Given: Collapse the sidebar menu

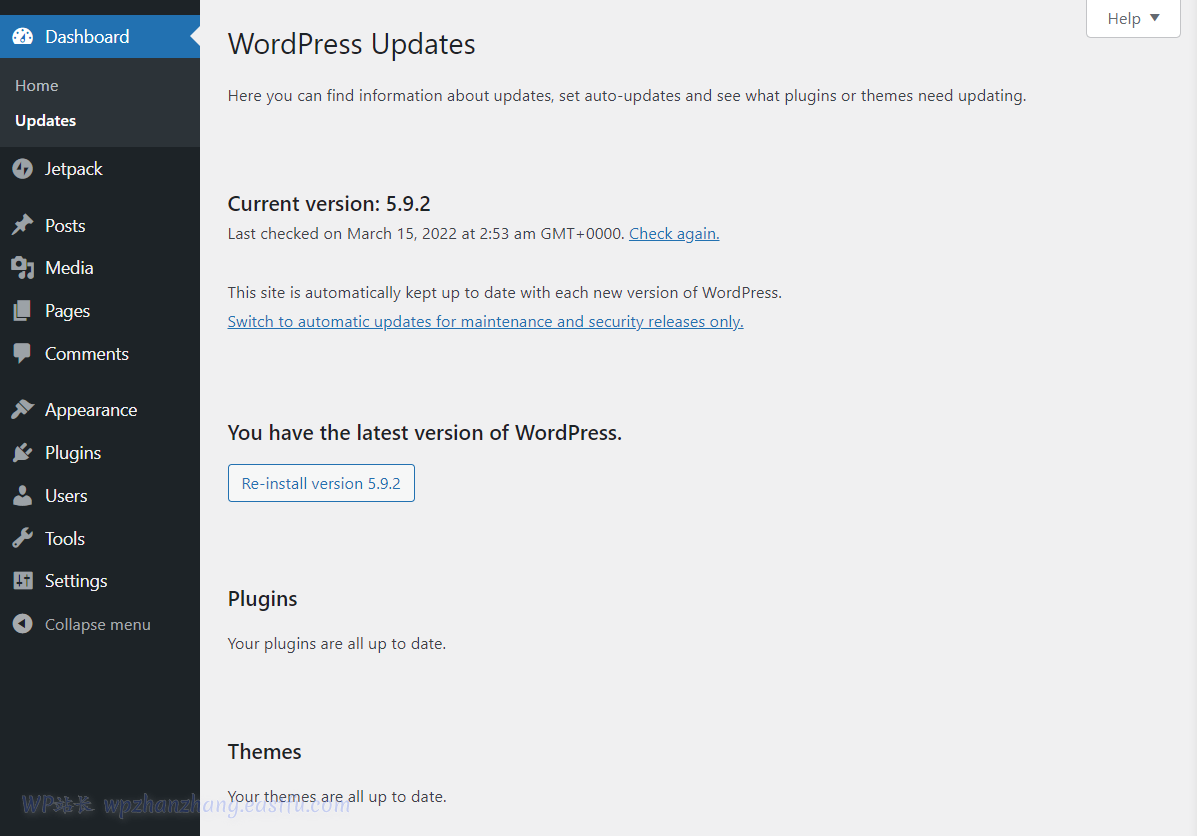Looking at the screenshot, I should click(x=97, y=625).
